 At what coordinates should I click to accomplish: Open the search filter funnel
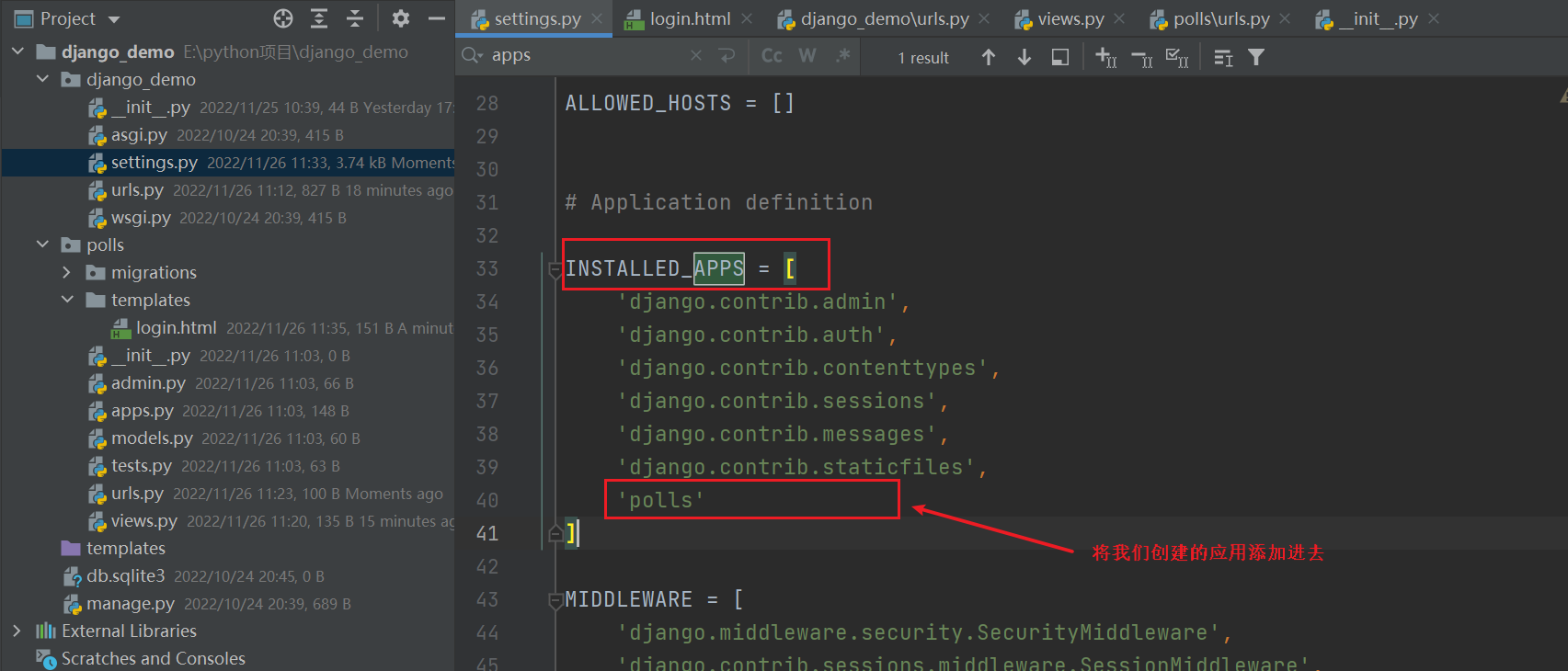click(x=1256, y=57)
